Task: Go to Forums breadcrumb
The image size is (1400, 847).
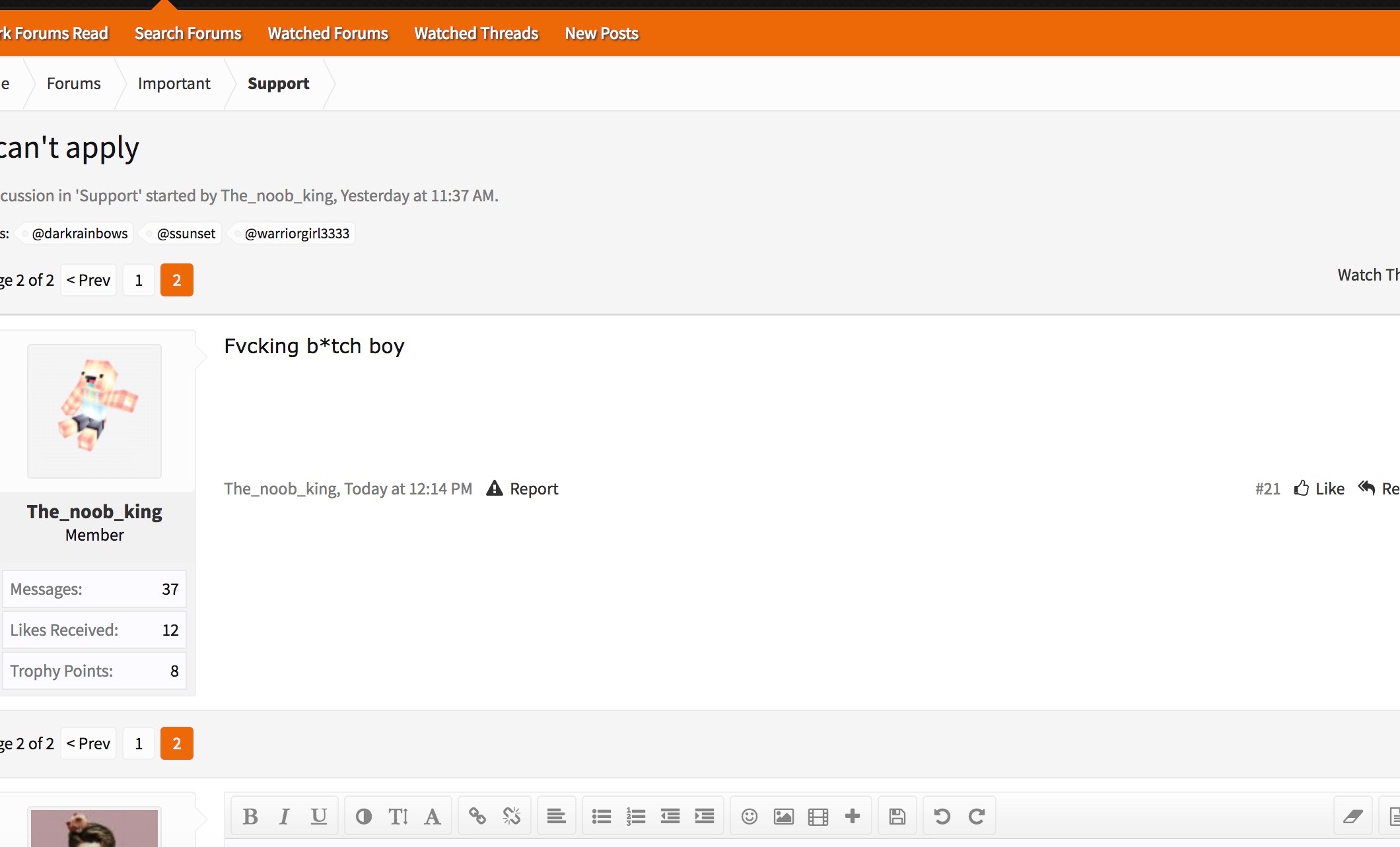Action: 74,84
